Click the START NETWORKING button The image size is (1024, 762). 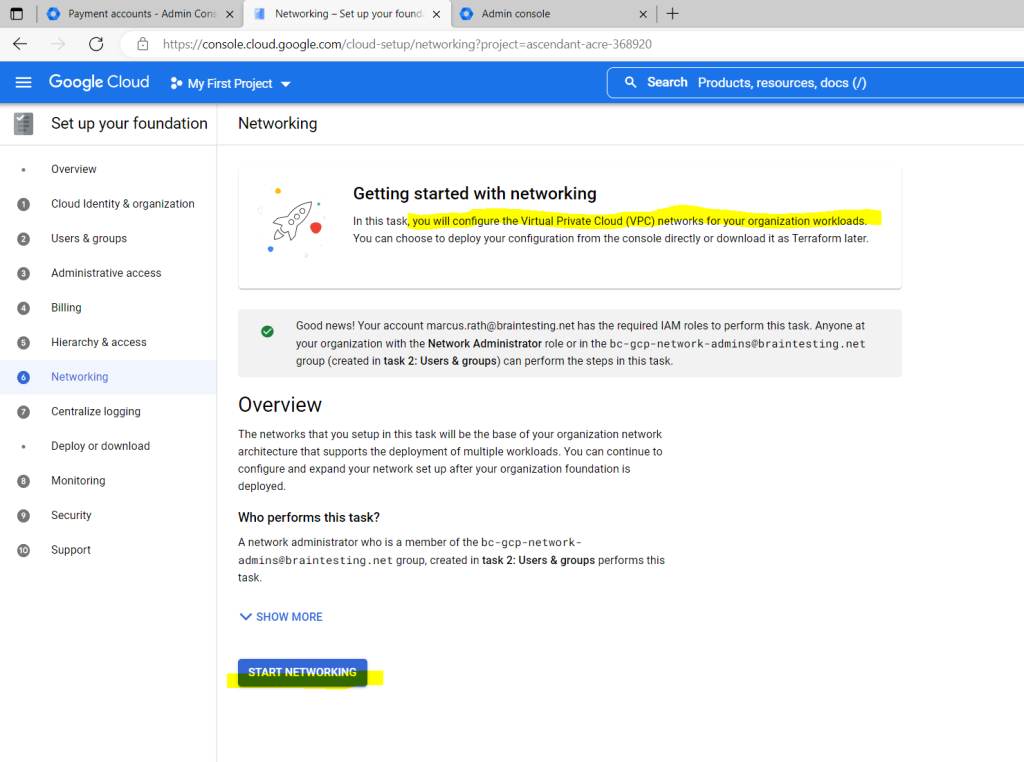tap(302, 672)
